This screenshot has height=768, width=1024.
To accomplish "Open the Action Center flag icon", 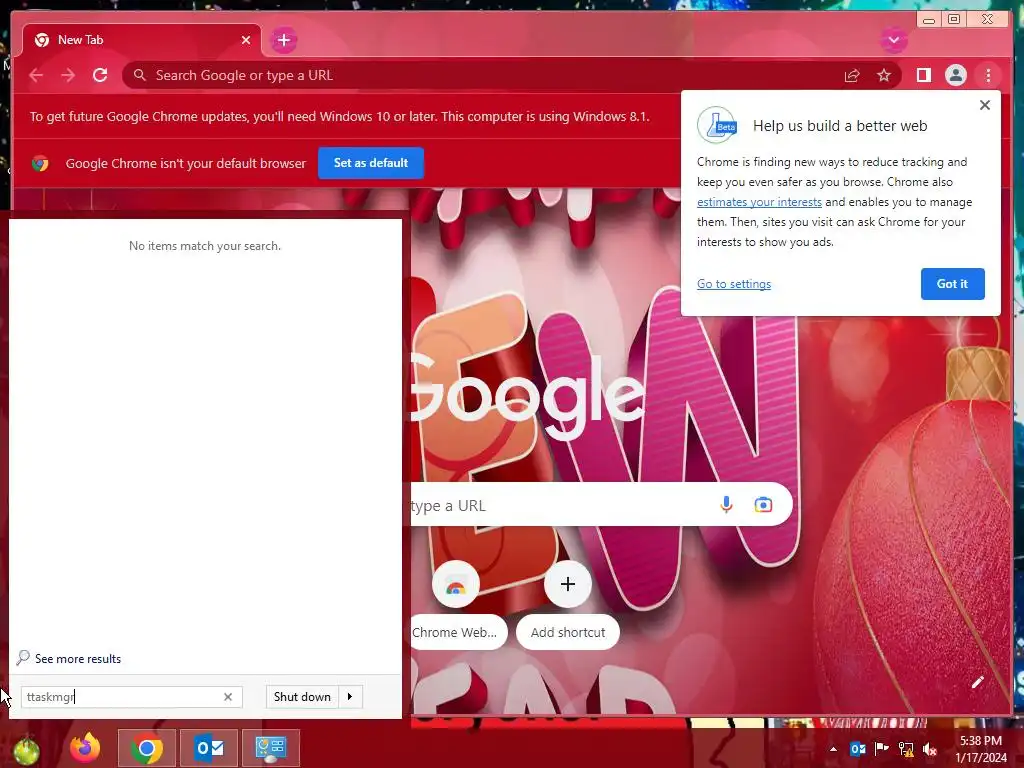I will pyautogui.click(x=882, y=749).
